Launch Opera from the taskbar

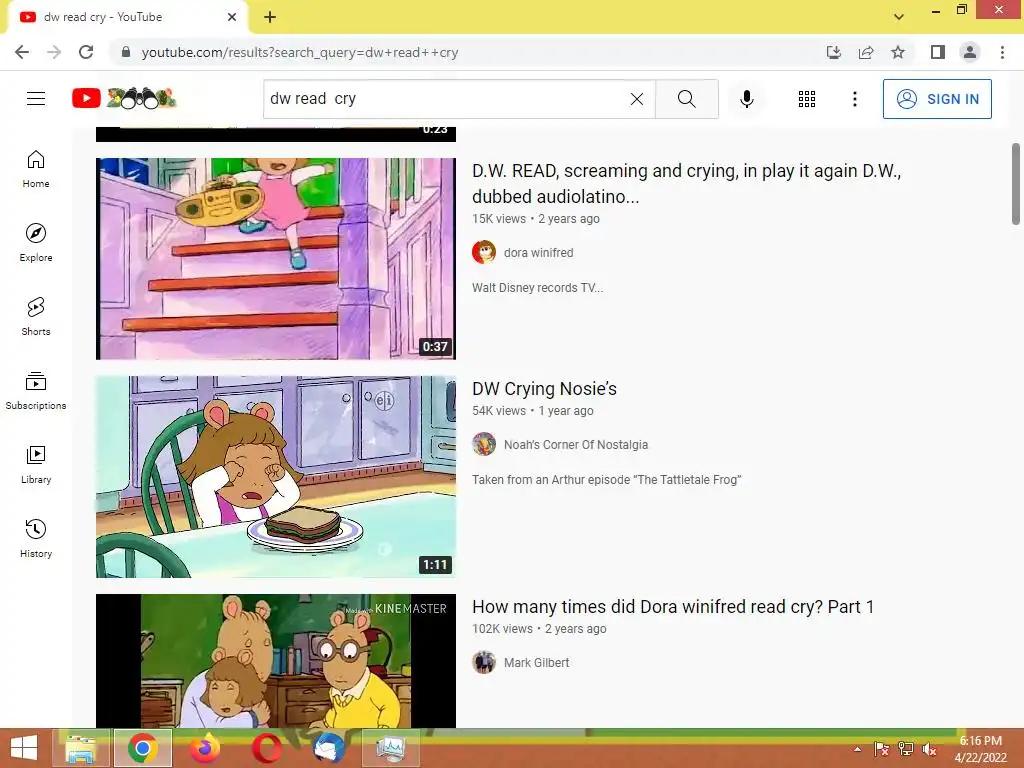(267, 748)
